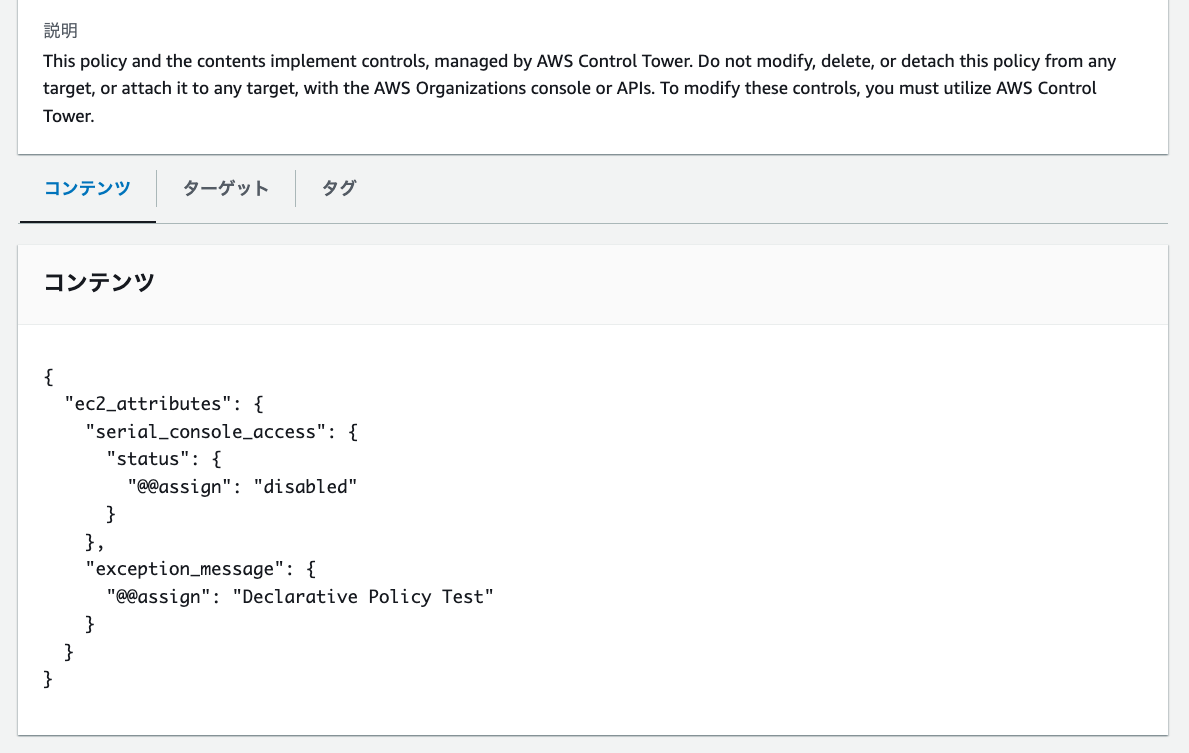Screen dimensions: 1189x753
Task: Click the 説明 label
Action: click(60, 31)
